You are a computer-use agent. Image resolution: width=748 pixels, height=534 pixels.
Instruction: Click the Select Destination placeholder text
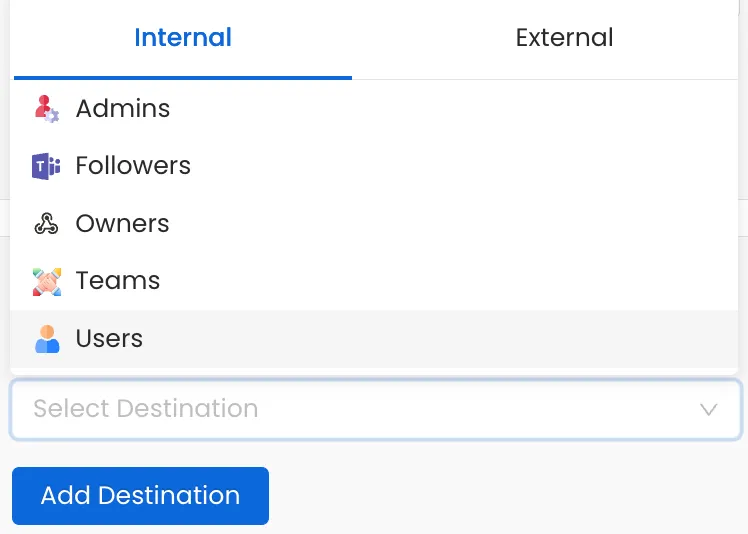(146, 409)
